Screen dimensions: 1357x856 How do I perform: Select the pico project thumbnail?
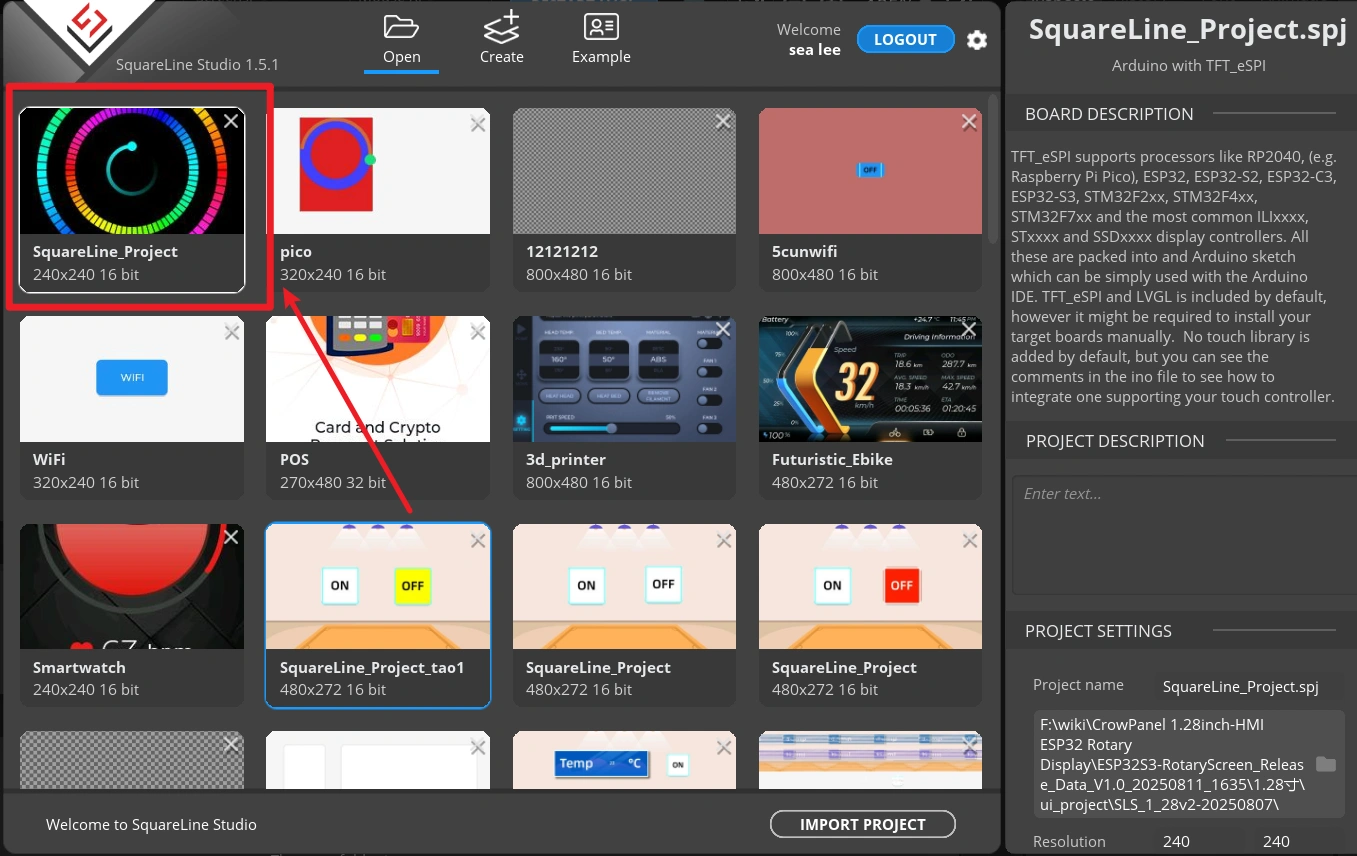(378, 171)
